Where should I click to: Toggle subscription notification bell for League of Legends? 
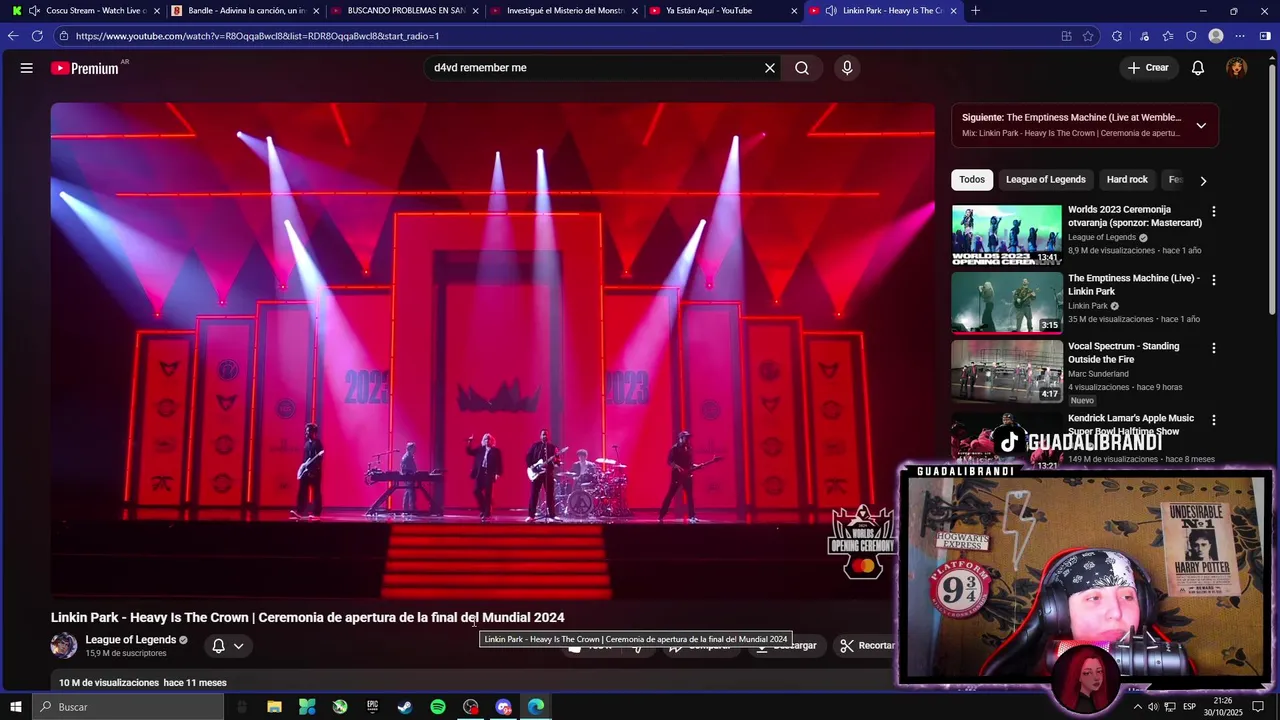[x=218, y=646]
